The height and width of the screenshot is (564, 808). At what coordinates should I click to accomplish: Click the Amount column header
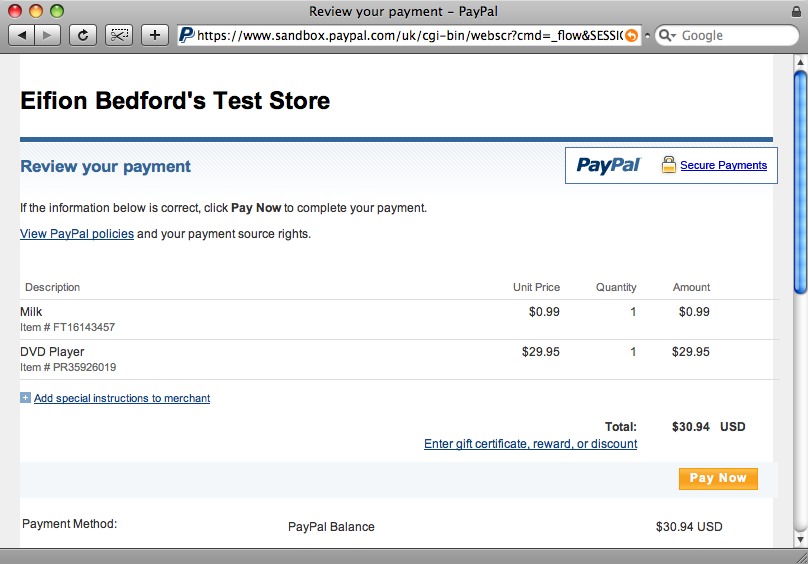(692, 287)
